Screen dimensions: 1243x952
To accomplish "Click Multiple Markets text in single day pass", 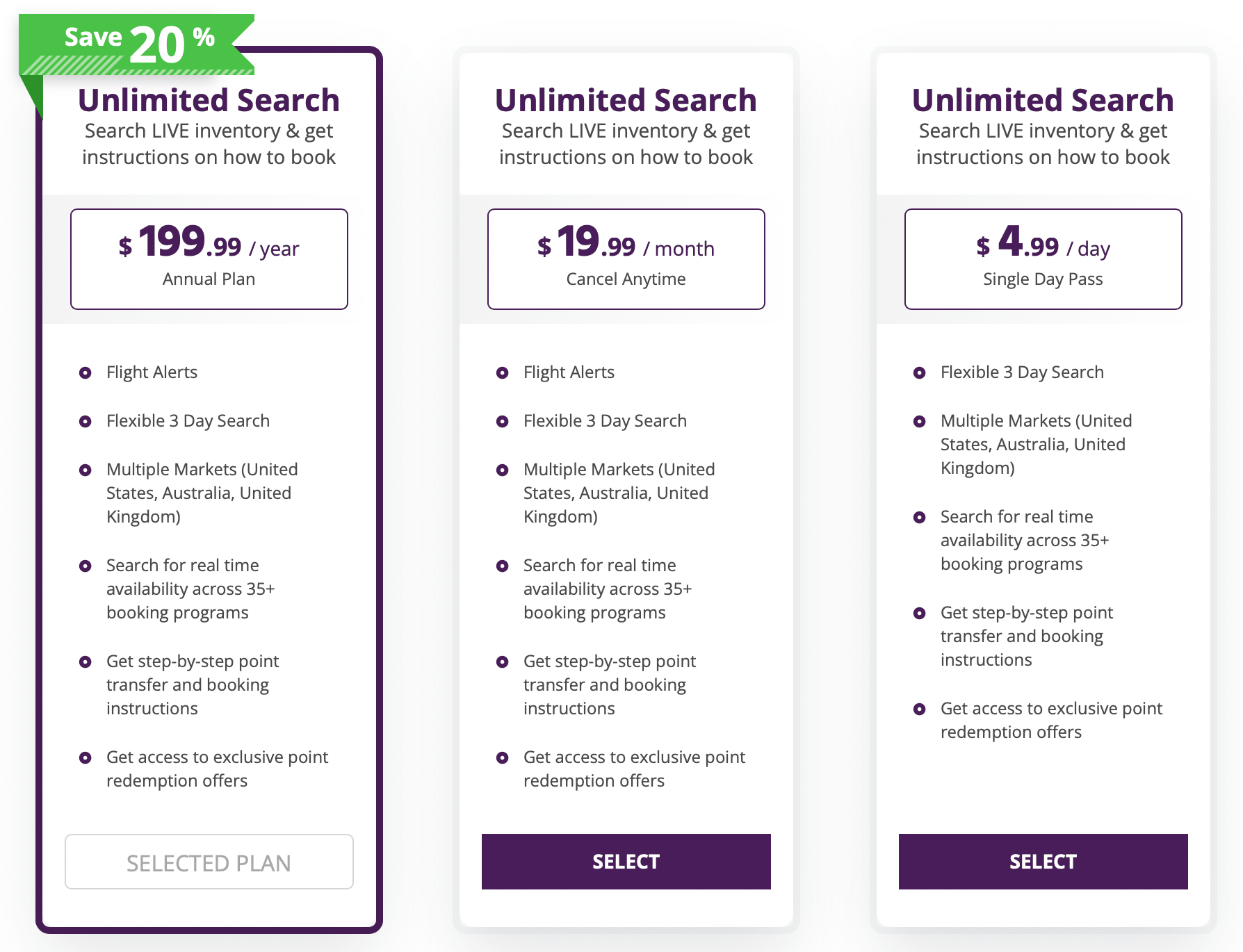I will pos(1036,444).
